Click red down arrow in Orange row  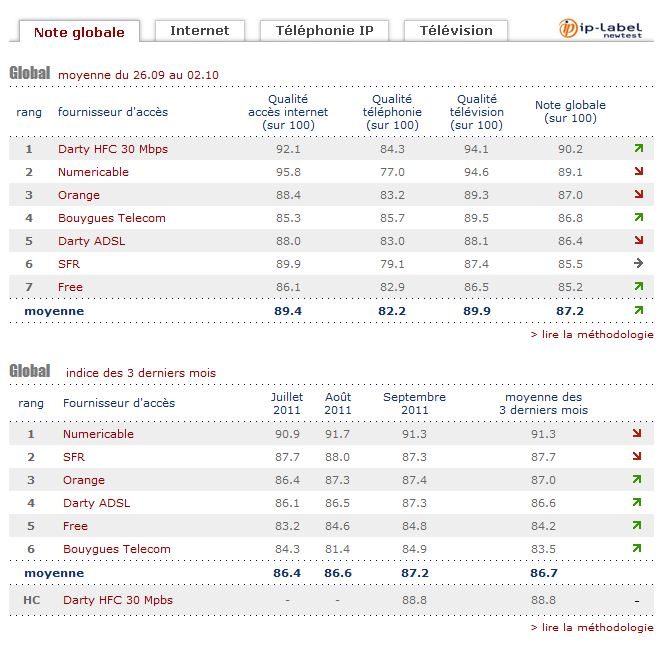[638, 195]
